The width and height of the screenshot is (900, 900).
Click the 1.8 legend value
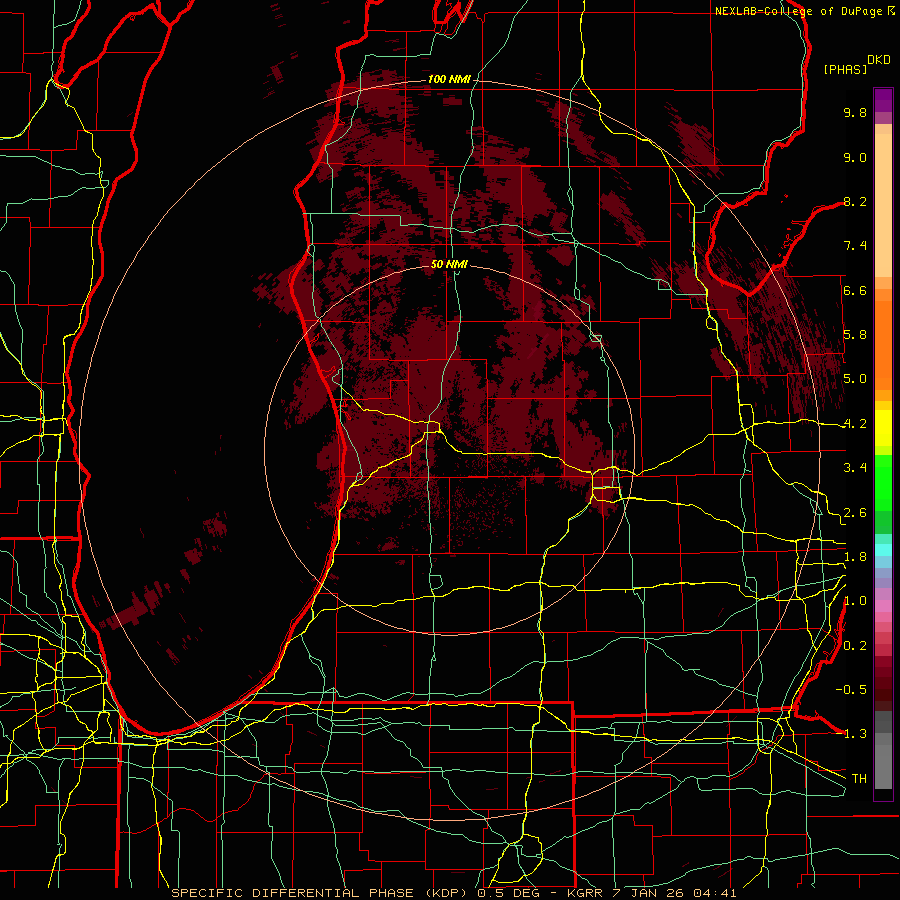(855, 557)
